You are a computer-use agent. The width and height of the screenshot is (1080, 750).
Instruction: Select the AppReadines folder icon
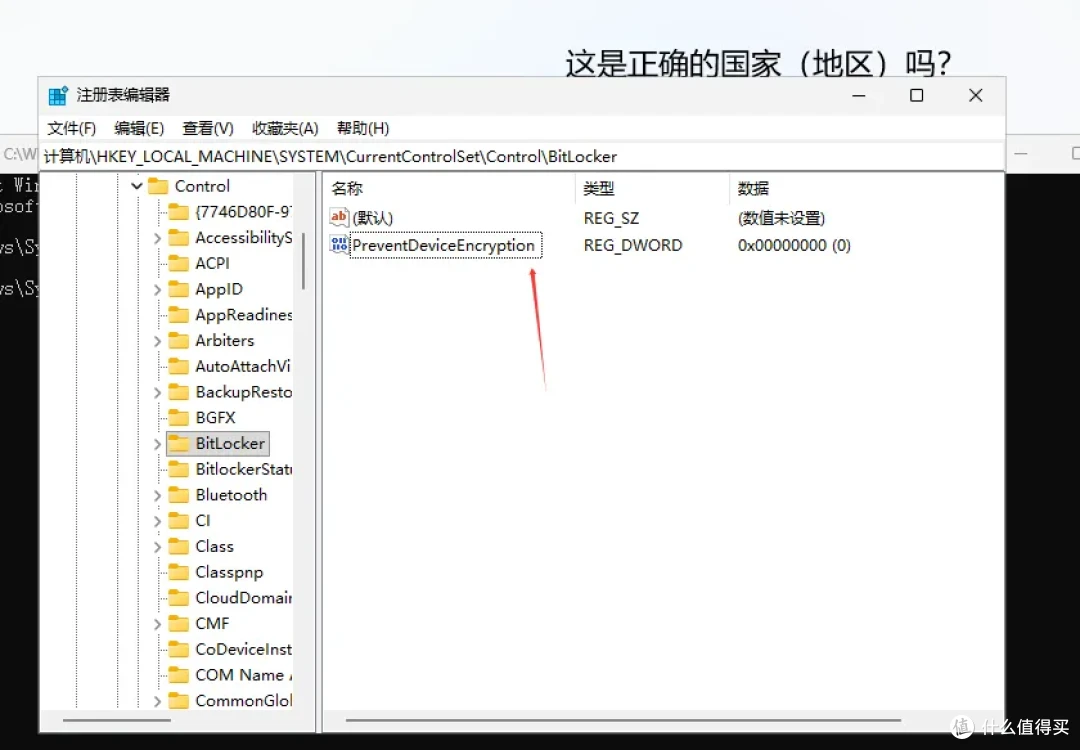pos(178,315)
